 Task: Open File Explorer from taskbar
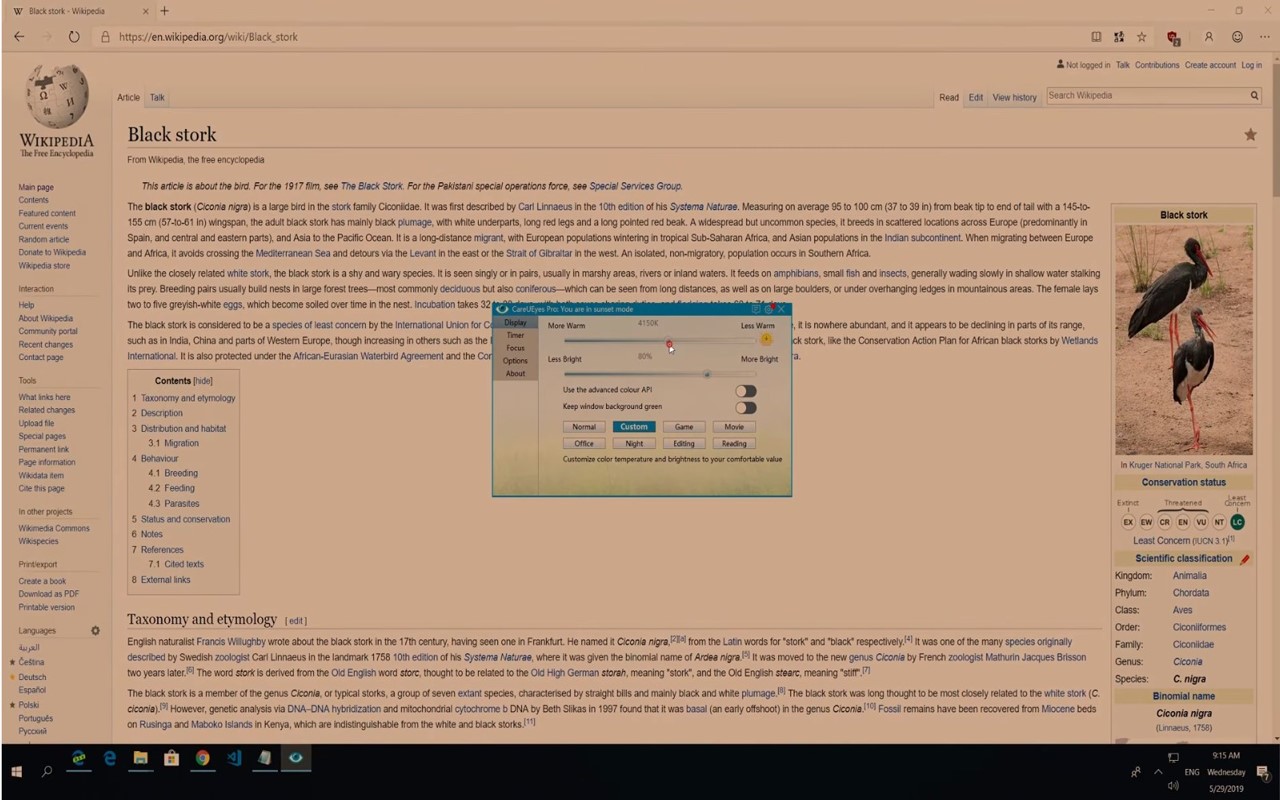[141, 758]
